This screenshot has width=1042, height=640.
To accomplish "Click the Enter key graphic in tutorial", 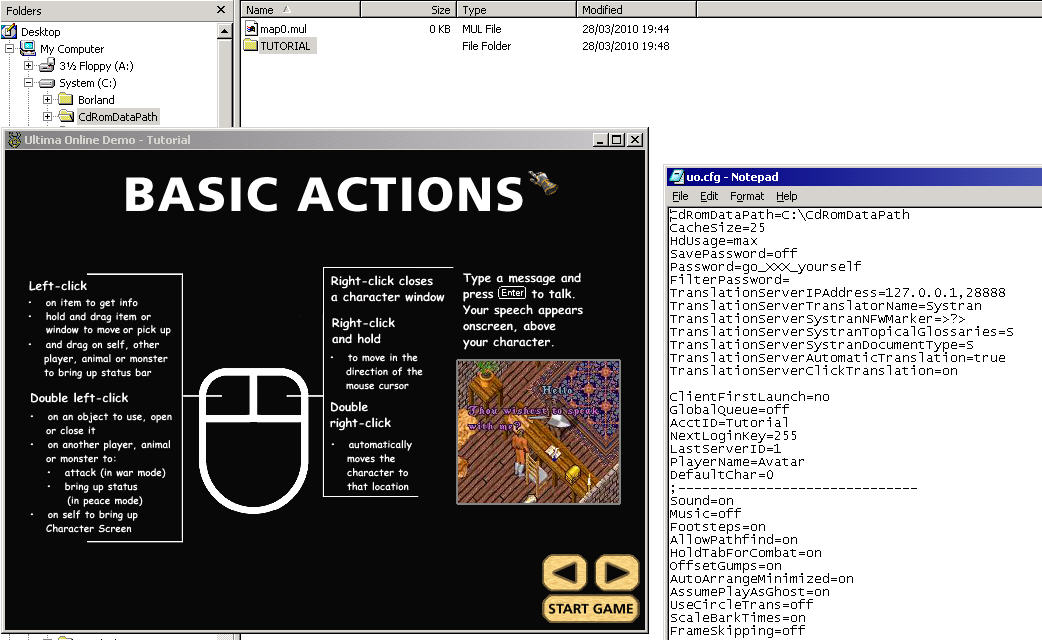I will (x=512, y=293).
